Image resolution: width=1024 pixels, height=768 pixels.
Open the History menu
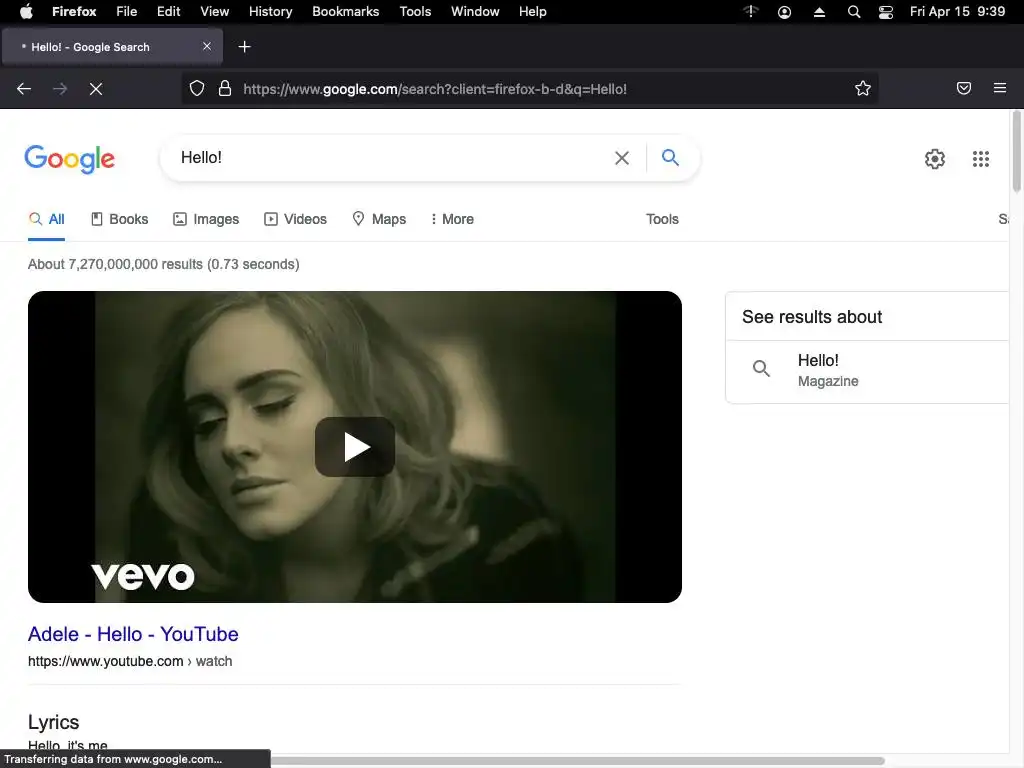[270, 12]
